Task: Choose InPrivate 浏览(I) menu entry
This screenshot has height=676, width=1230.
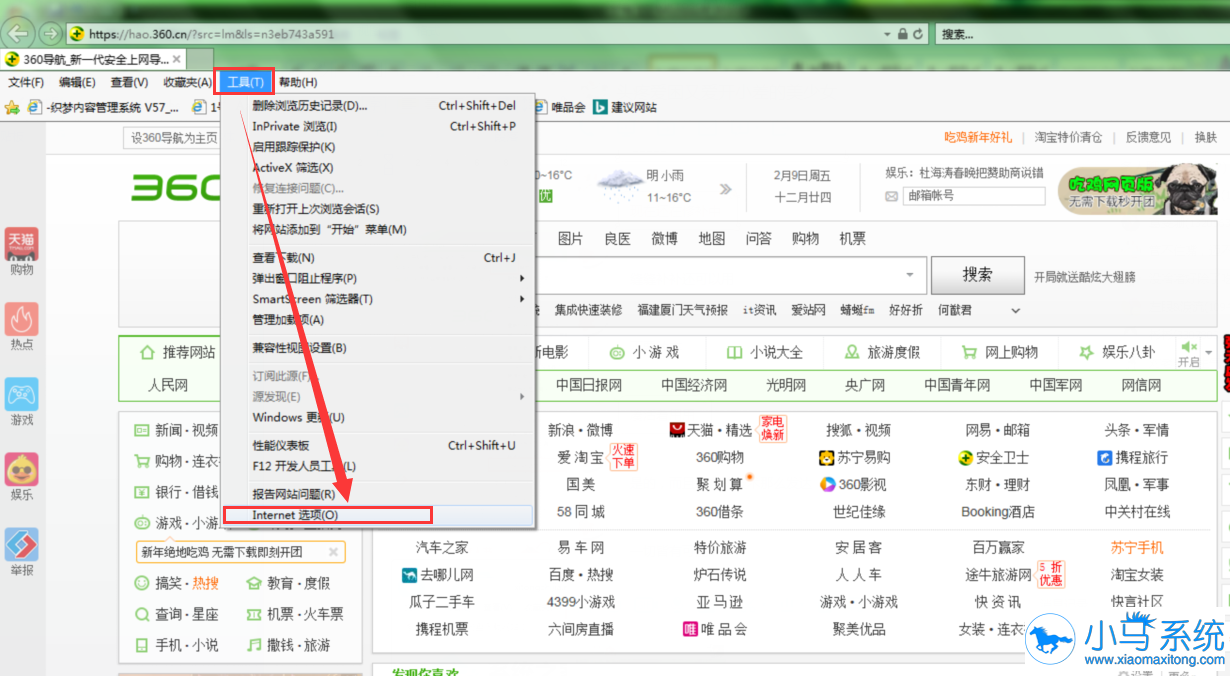Action: click(378, 126)
